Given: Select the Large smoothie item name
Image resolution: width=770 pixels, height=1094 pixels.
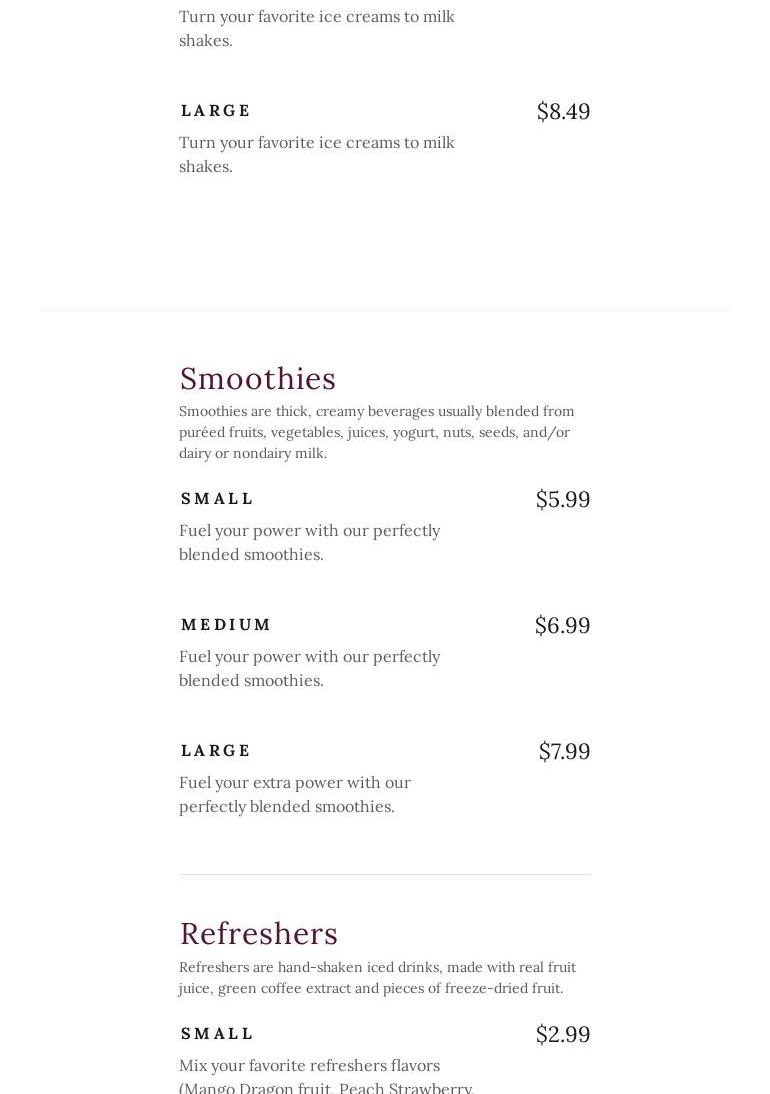Looking at the screenshot, I should 216,751.
